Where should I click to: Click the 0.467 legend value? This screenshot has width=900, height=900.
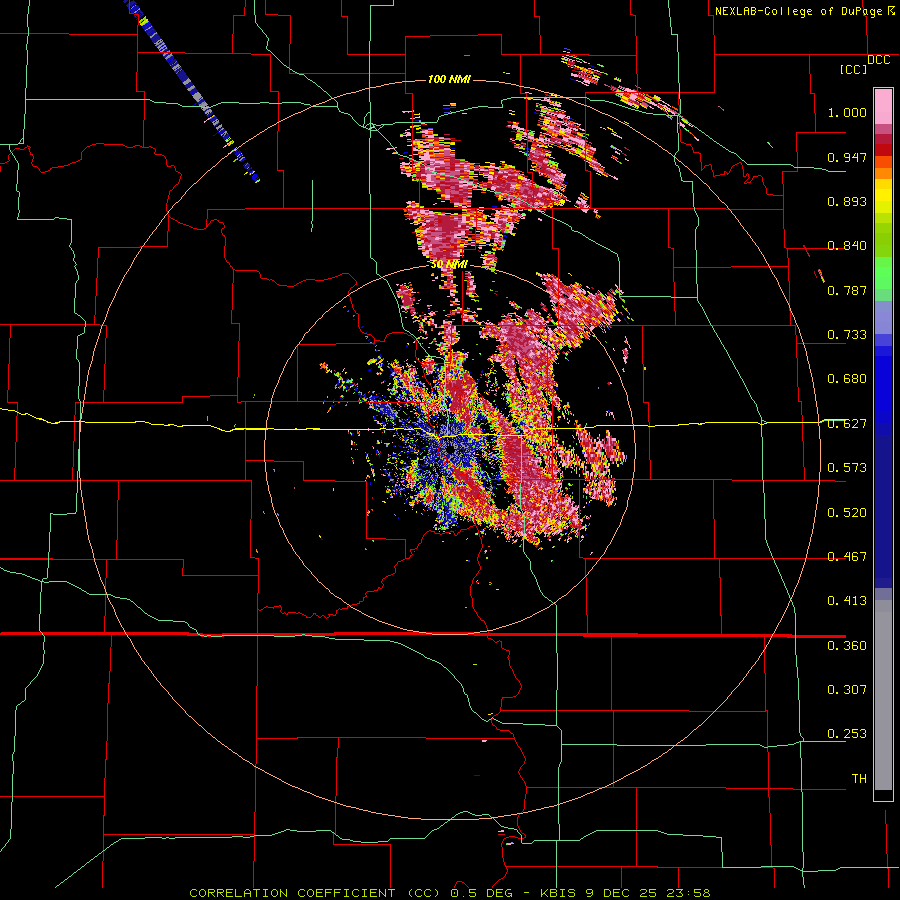coord(847,557)
